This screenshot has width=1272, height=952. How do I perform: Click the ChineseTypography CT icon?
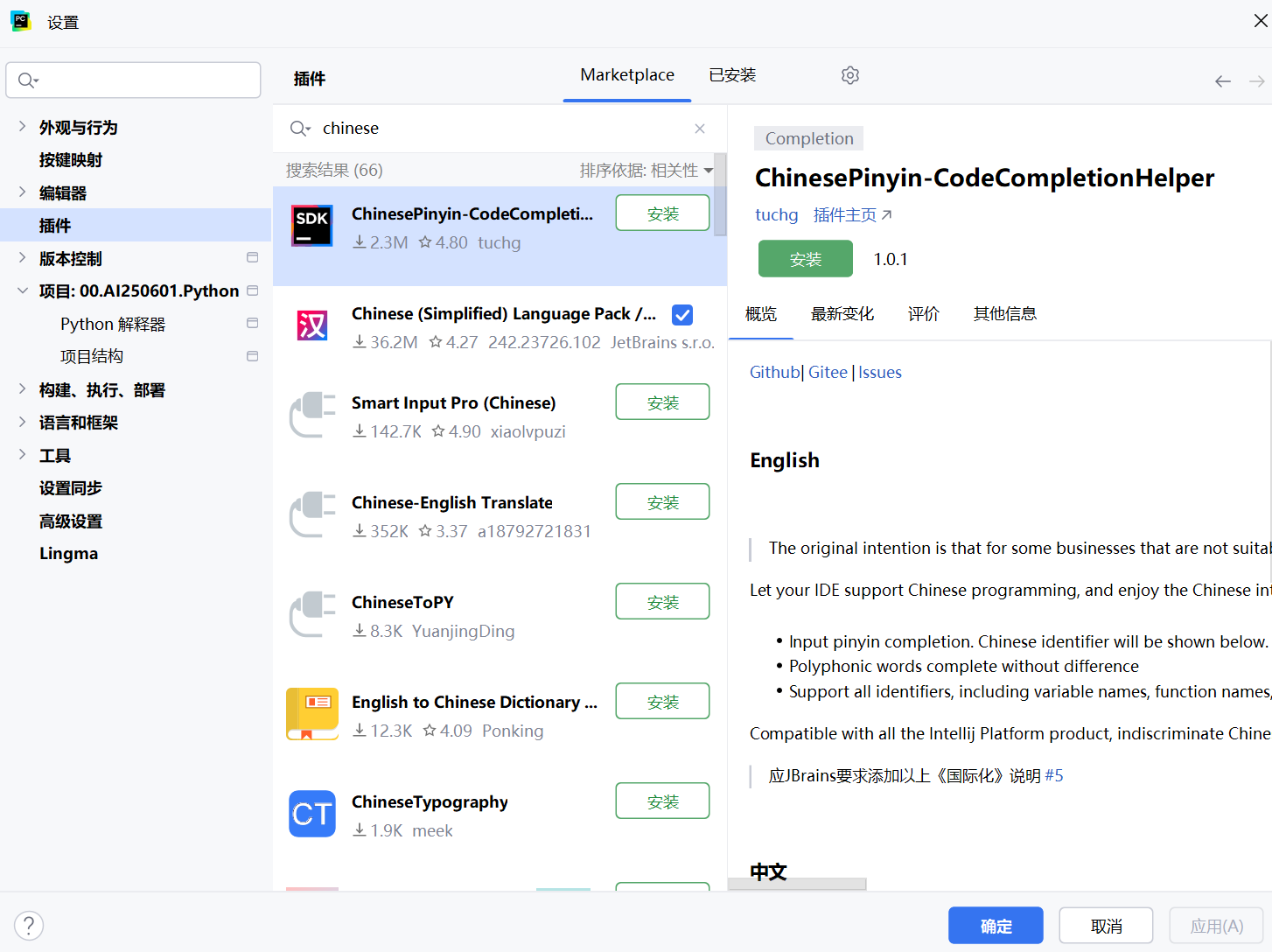point(312,814)
